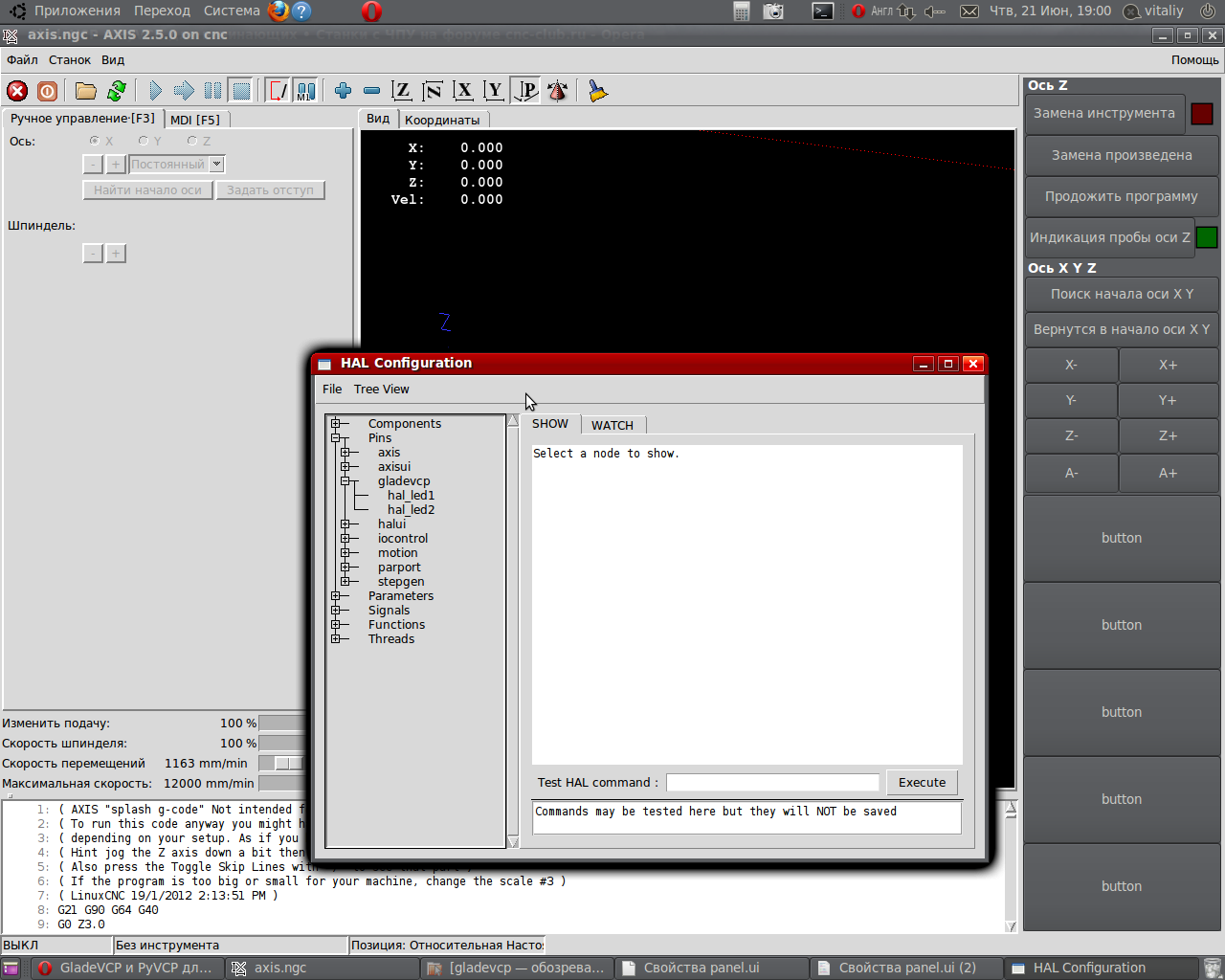The width and height of the screenshot is (1225, 980).
Task: Clear live plot with the broom icon
Action: 598,91
